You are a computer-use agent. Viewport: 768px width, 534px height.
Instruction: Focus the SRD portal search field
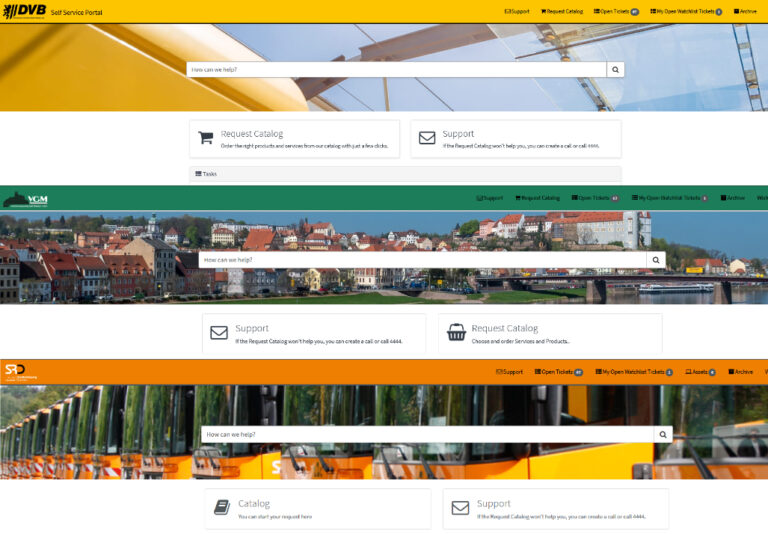pos(428,435)
